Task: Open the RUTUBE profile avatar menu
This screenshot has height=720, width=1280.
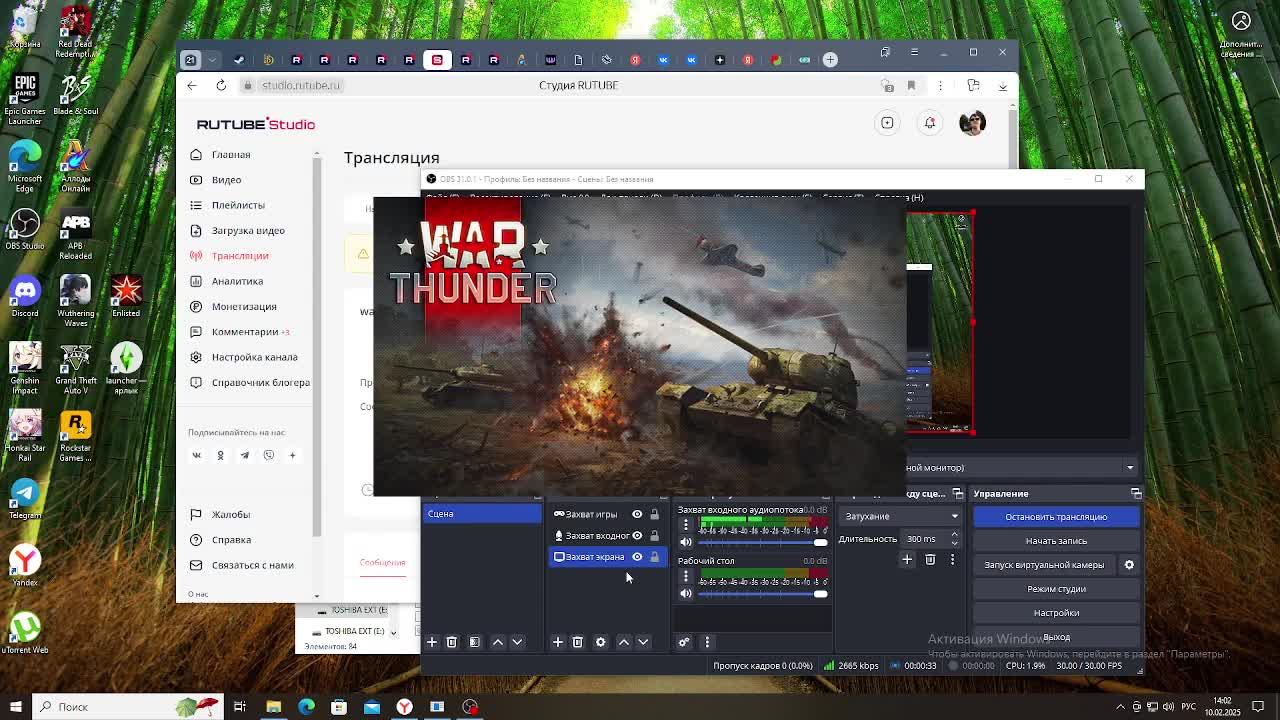Action: (x=972, y=123)
